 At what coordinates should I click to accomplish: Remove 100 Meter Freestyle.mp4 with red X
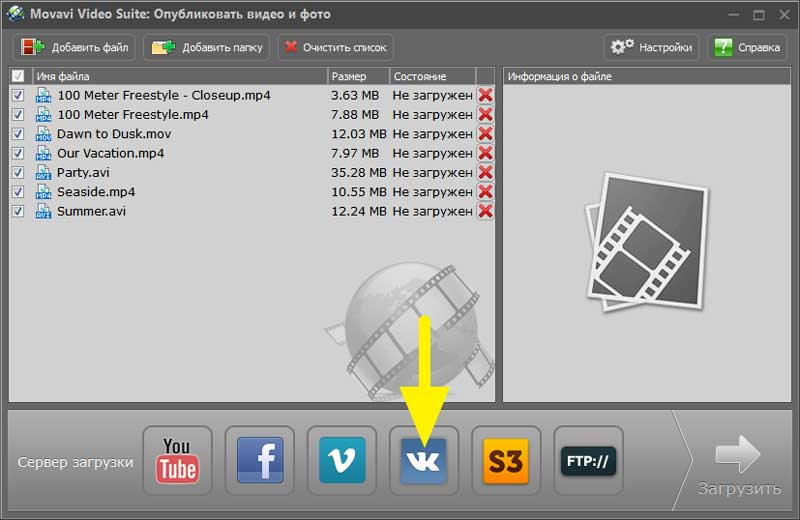pyautogui.click(x=485, y=114)
